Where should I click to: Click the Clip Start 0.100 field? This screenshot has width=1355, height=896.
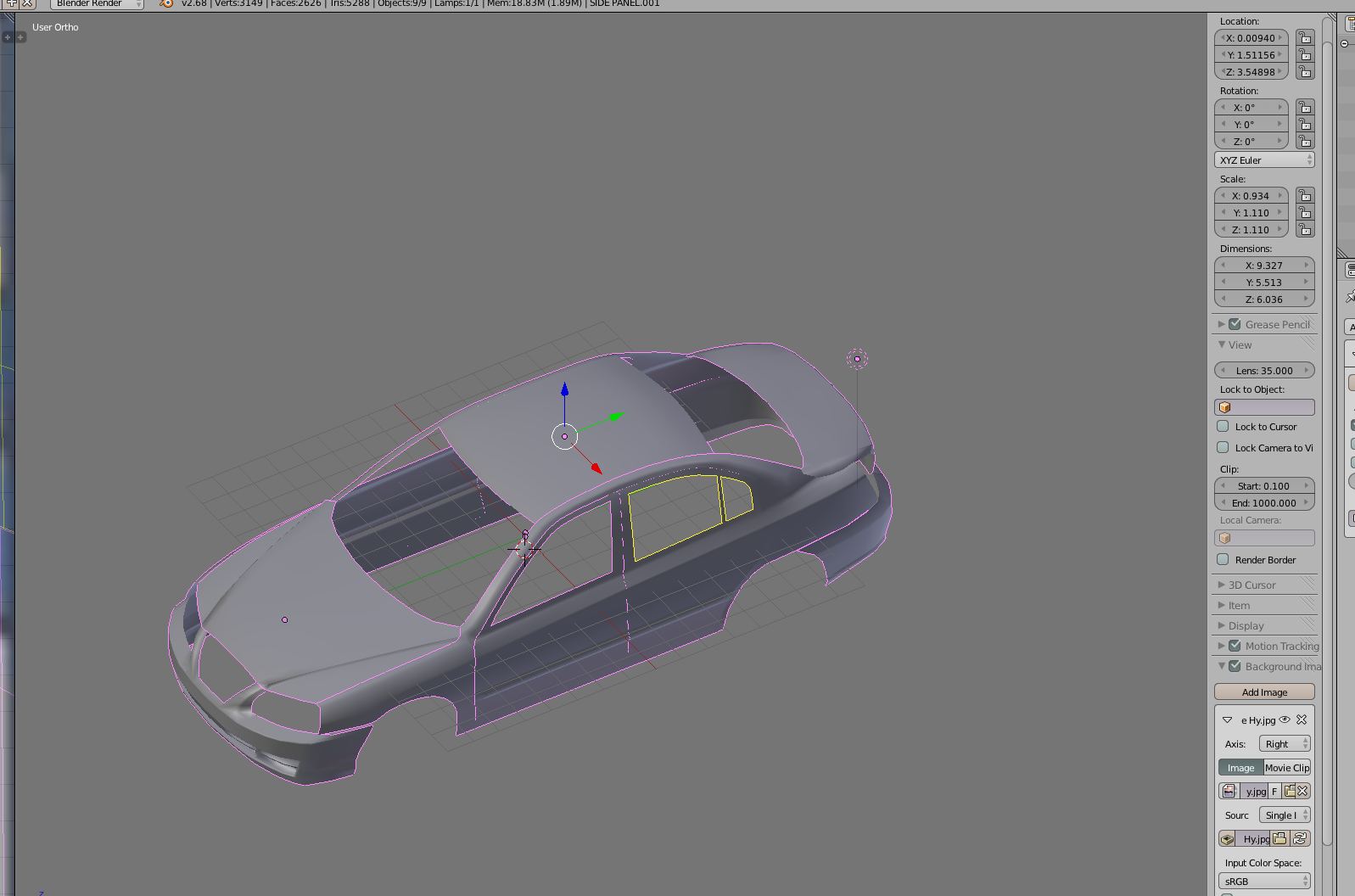(x=1264, y=486)
